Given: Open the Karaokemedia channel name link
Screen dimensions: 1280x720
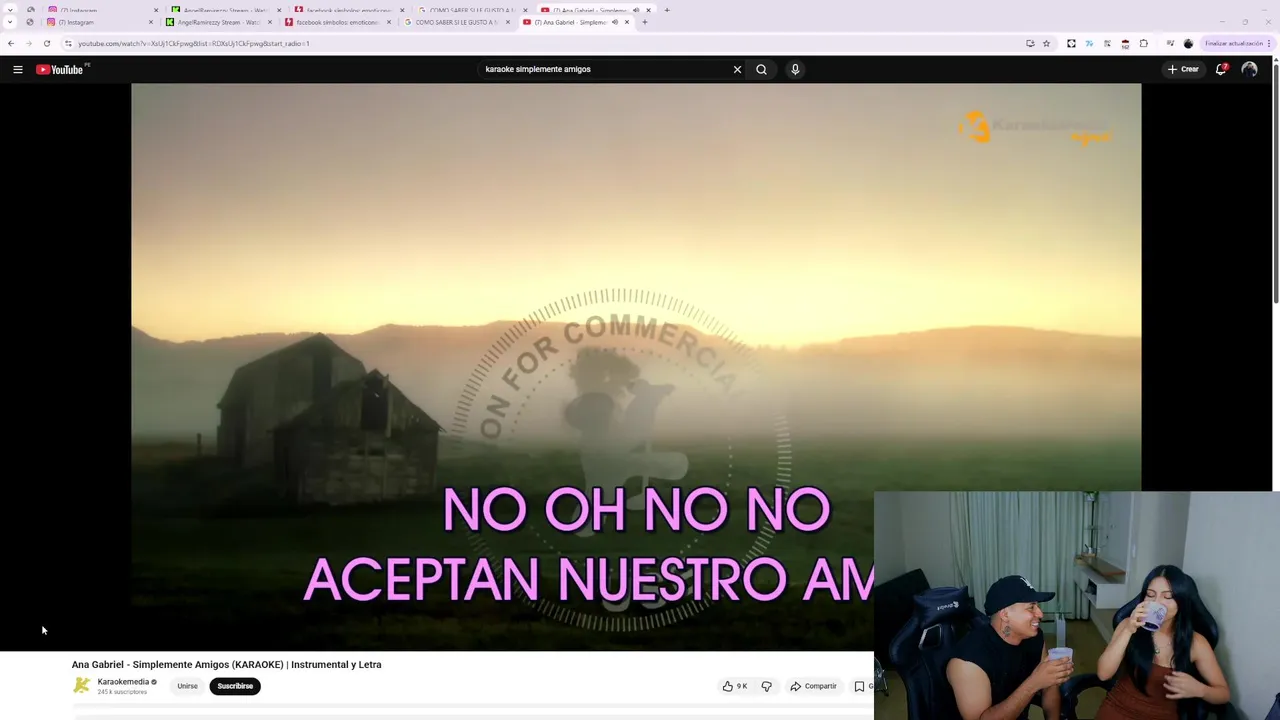Looking at the screenshot, I should (x=123, y=682).
